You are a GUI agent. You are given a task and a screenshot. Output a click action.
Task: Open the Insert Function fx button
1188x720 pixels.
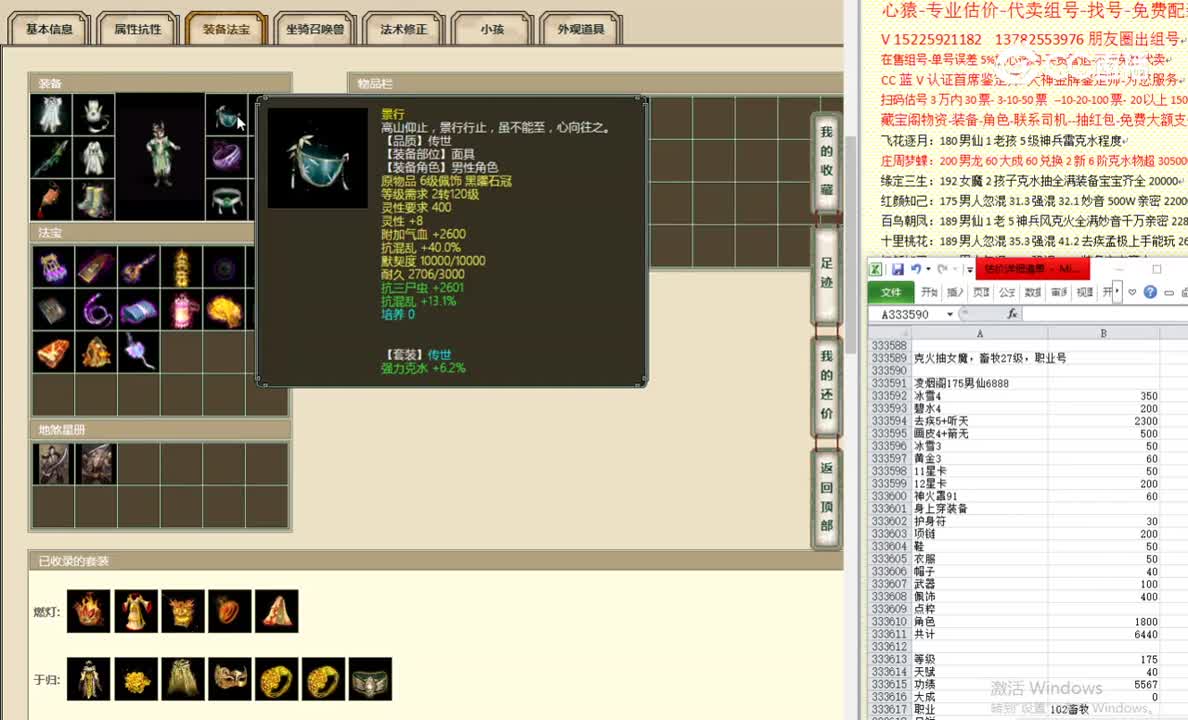tap(1013, 313)
